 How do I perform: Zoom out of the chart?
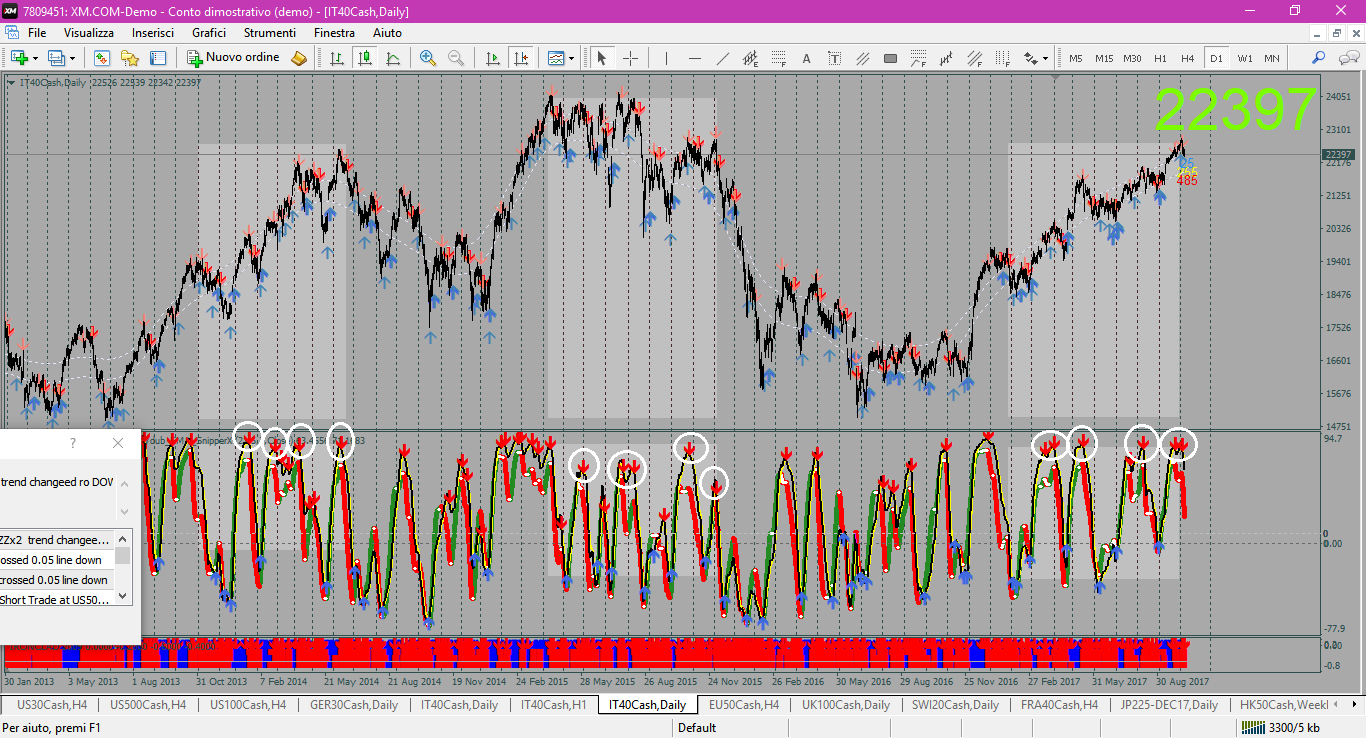456,58
